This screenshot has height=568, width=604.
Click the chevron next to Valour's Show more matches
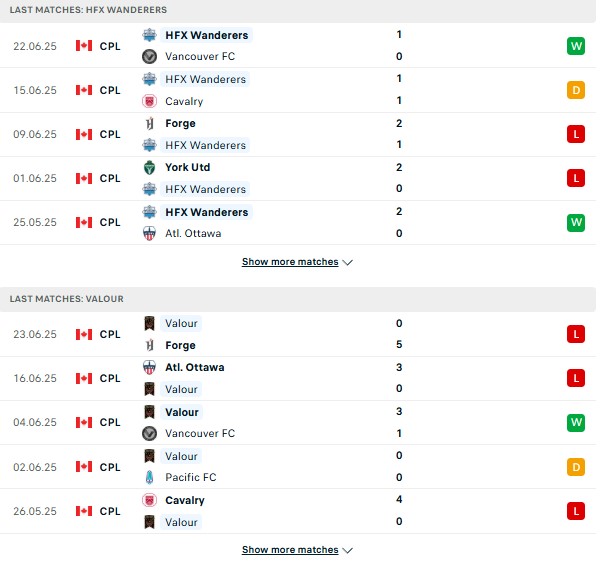pyautogui.click(x=347, y=551)
